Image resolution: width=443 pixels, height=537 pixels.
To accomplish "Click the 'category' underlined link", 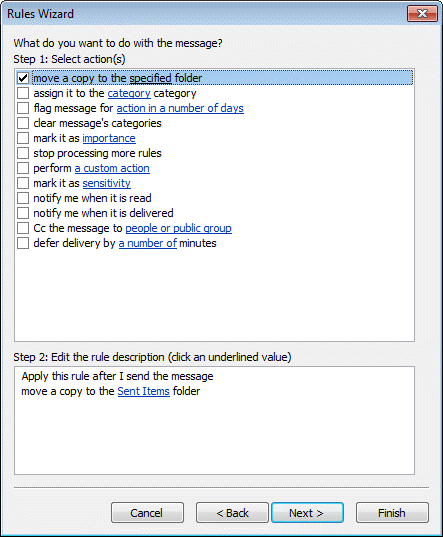I will (129, 93).
